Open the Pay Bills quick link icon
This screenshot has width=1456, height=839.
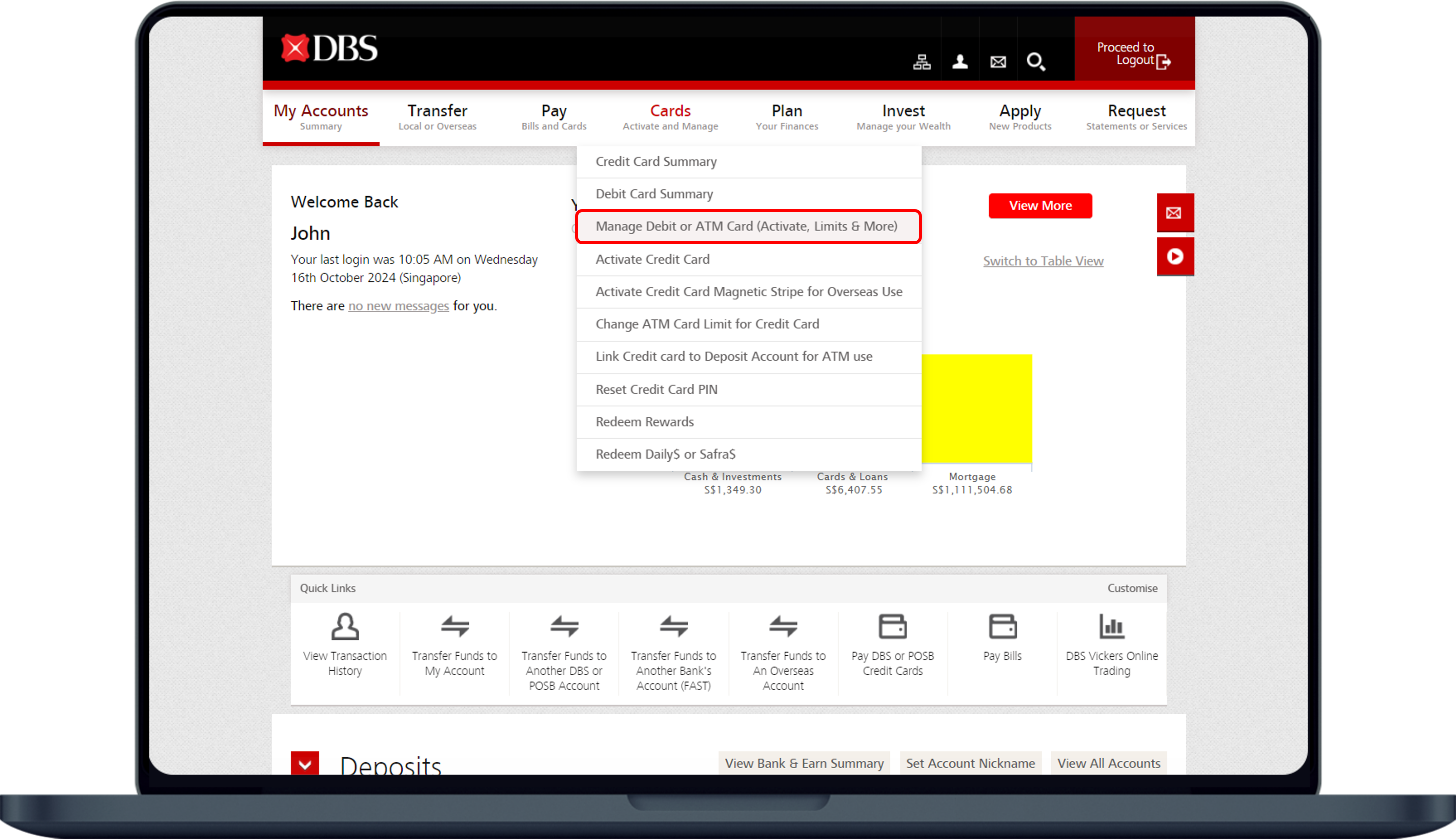point(1002,627)
